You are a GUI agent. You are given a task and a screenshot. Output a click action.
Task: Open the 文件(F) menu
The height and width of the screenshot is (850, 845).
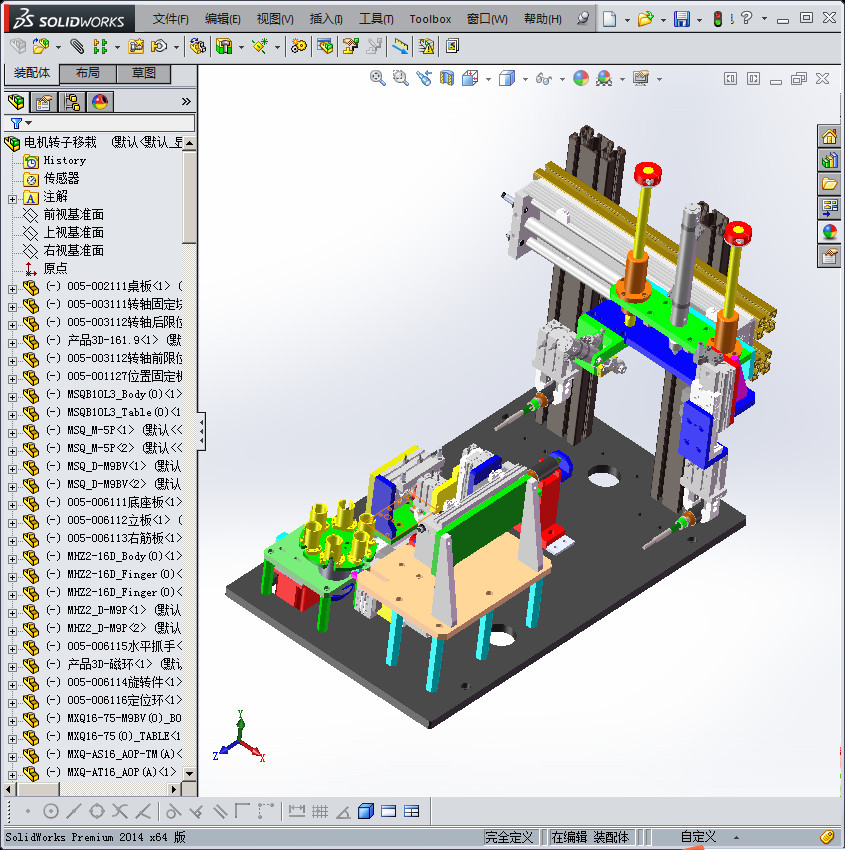pos(171,19)
